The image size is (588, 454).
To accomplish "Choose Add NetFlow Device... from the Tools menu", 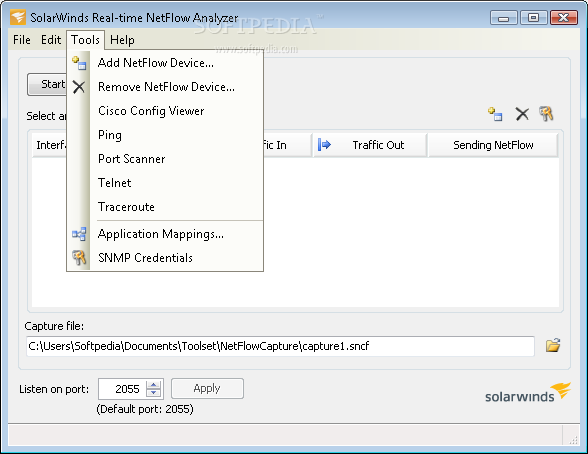I will point(165,63).
